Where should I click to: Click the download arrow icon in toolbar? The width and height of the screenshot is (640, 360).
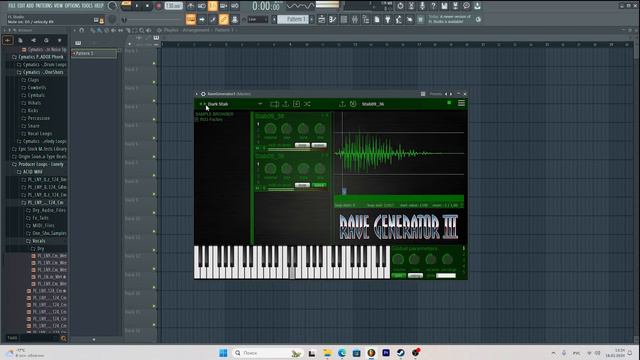coord(477,6)
